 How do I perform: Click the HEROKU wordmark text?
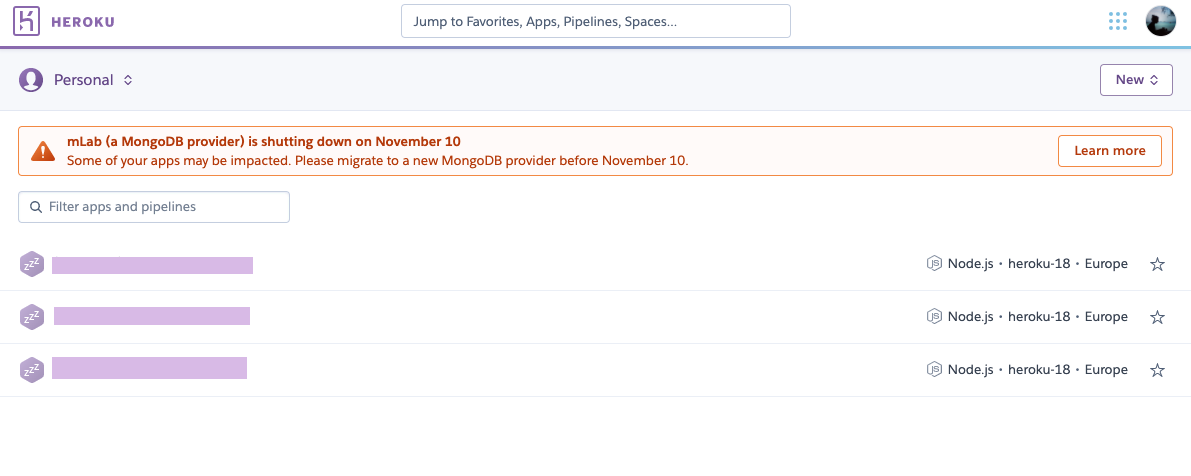click(83, 21)
